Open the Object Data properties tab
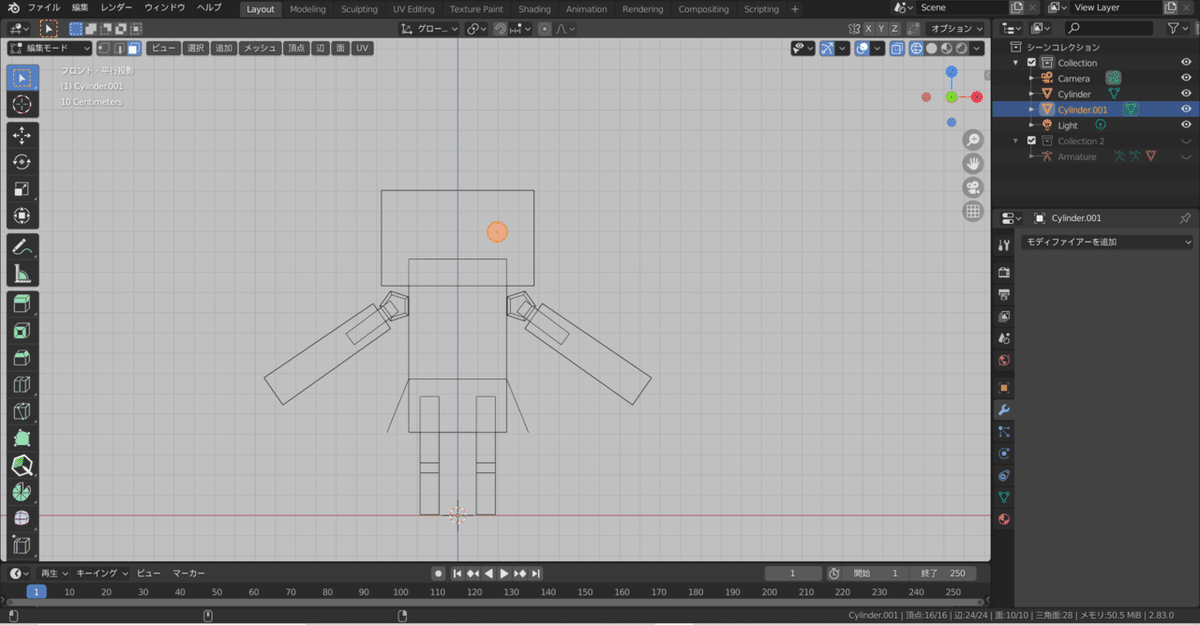The width and height of the screenshot is (1200, 625). [x=1004, y=497]
